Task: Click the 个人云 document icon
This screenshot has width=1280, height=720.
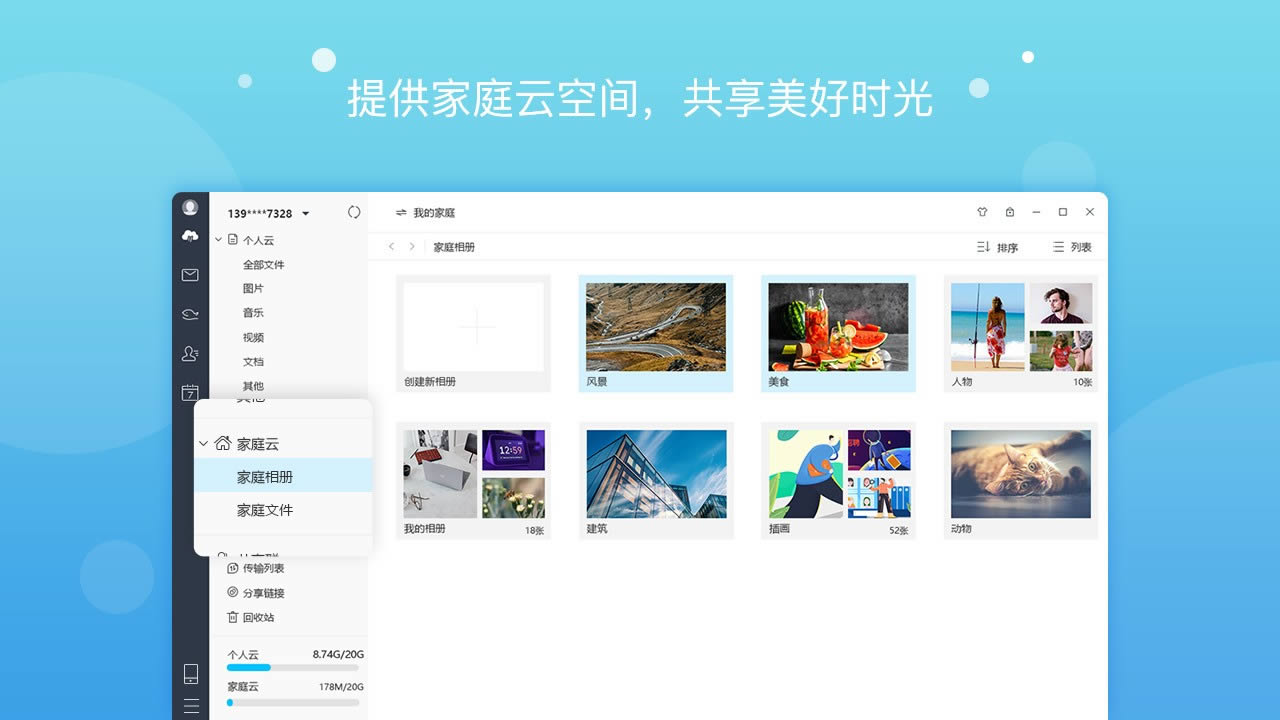Action: [x=233, y=240]
